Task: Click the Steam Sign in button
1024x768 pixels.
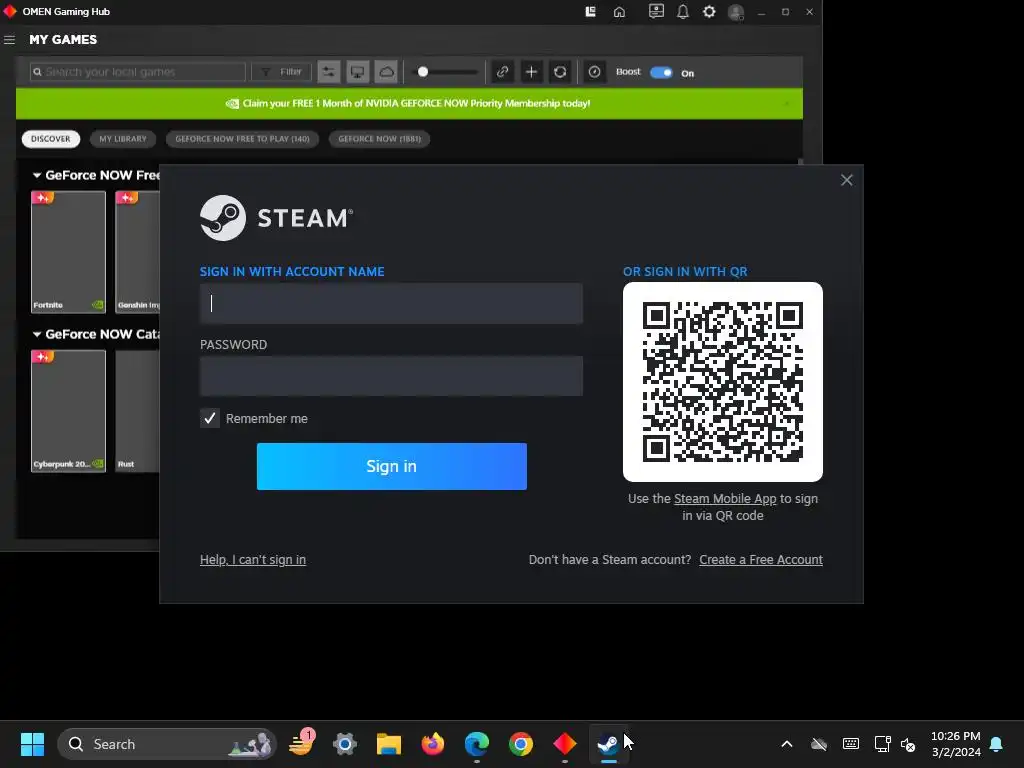Action: tap(392, 466)
